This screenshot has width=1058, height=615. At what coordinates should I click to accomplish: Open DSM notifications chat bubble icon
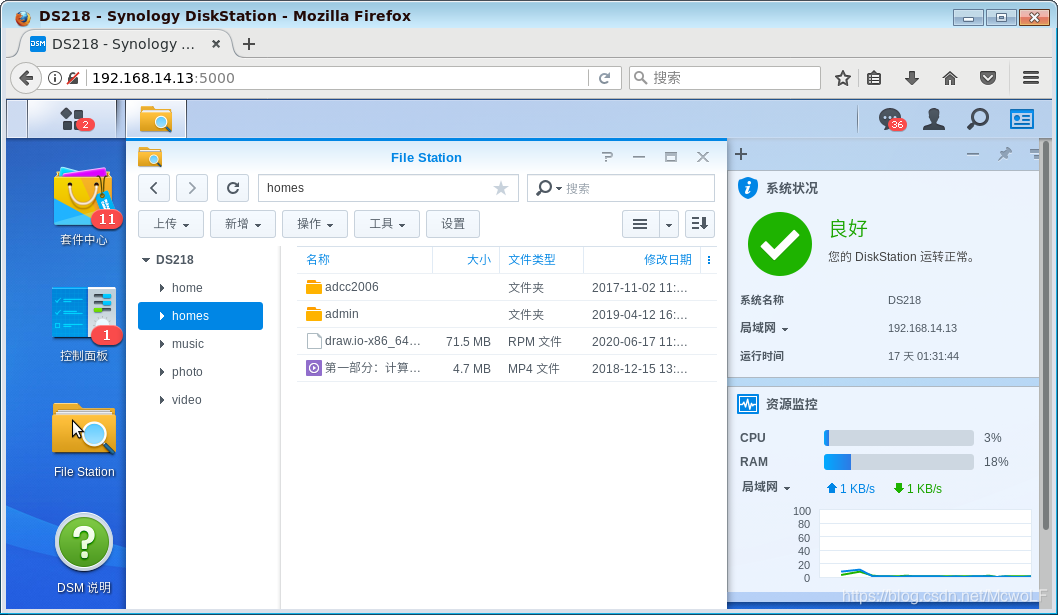coord(891,119)
